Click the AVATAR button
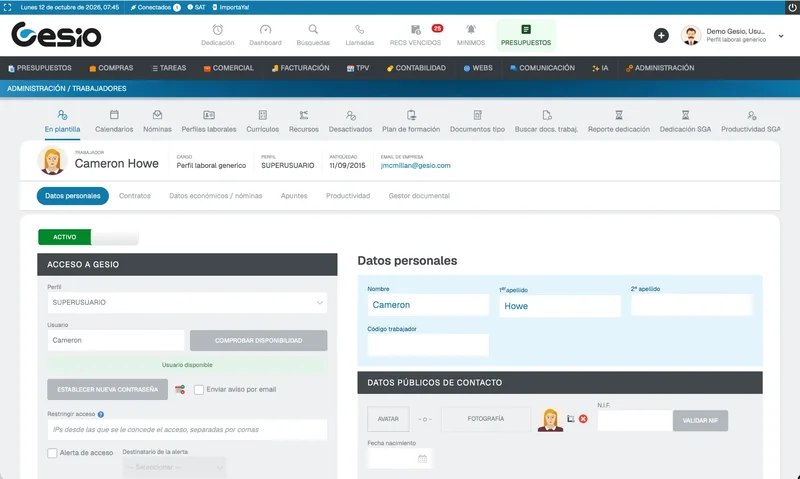This screenshot has width=800, height=479. [388, 419]
